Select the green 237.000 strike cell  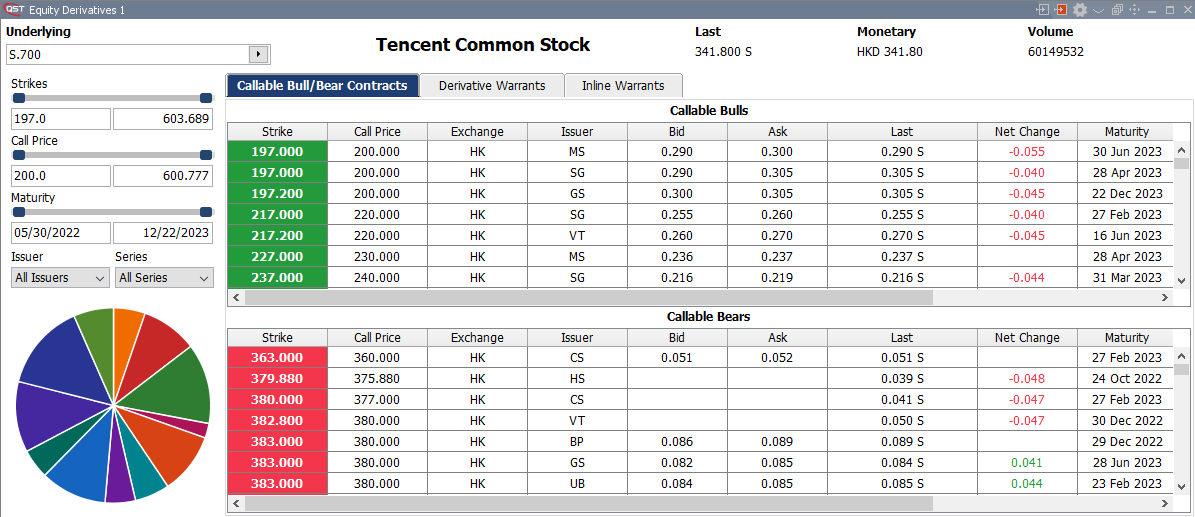(277, 278)
